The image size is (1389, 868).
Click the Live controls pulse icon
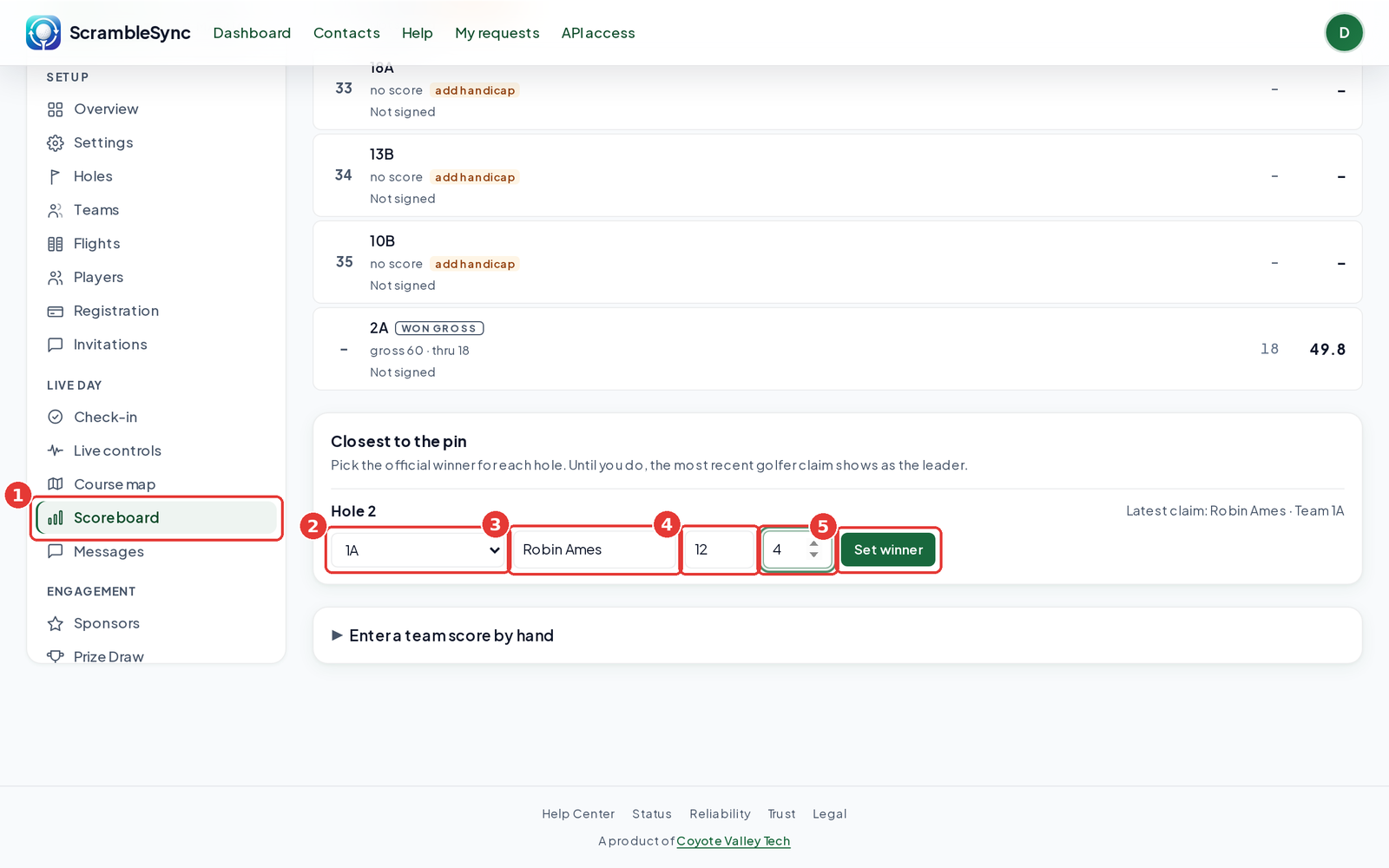click(56, 450)
